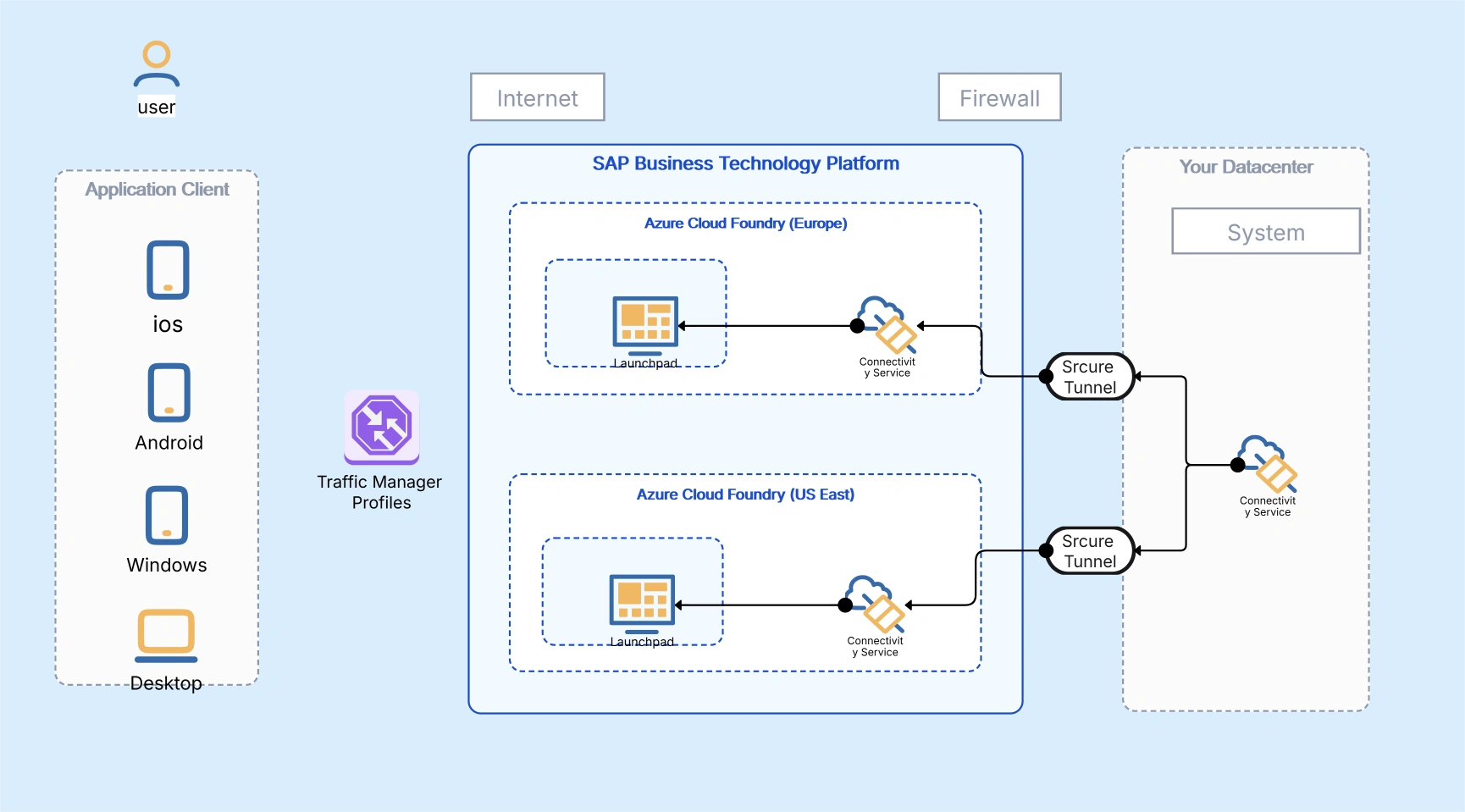Select the Europe Launchpad icon
The height and width of the screenshot is (812, 1465).
coord(645,325)
